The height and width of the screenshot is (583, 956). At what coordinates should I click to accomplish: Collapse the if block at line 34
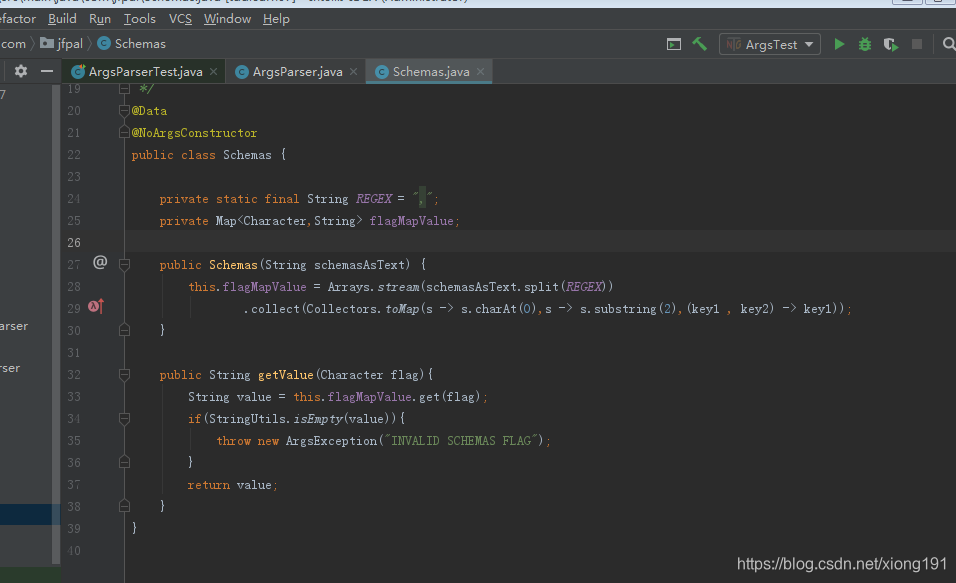click(124, 418)
